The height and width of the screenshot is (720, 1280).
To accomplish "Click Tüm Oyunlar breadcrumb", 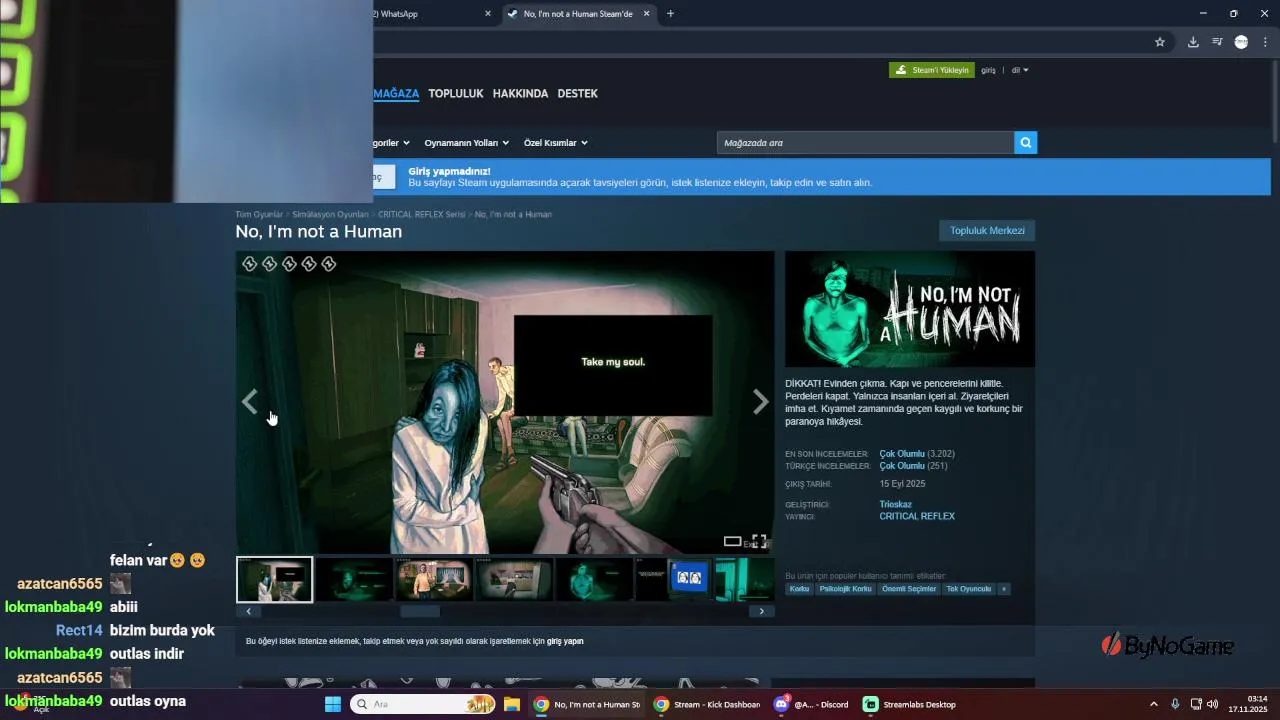I will [x=259, y=214].
